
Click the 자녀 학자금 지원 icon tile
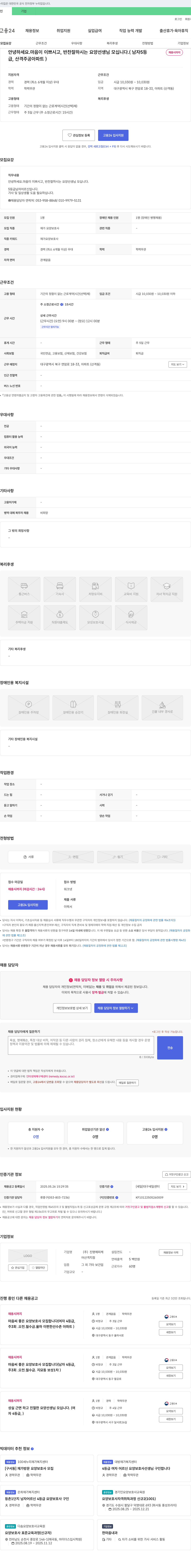click(167, 589)
